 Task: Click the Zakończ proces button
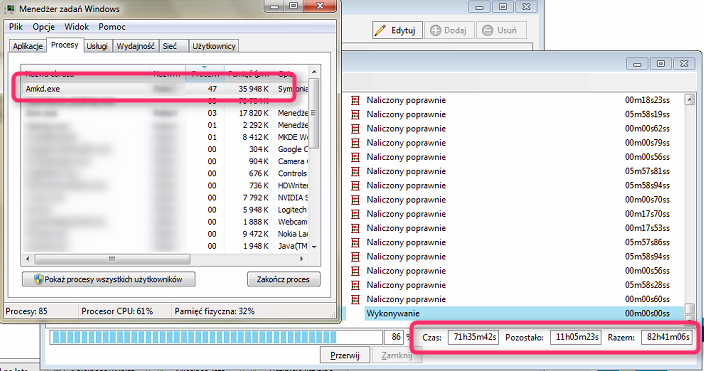coord(283,279)
